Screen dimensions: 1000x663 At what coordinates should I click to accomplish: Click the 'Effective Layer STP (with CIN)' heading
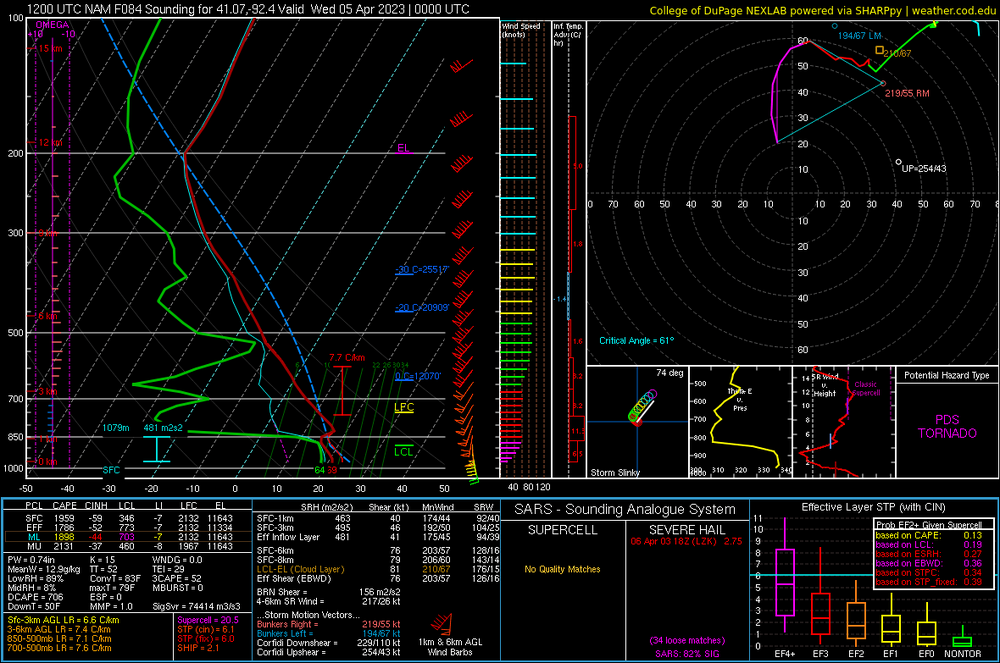(x=874, y=507)
